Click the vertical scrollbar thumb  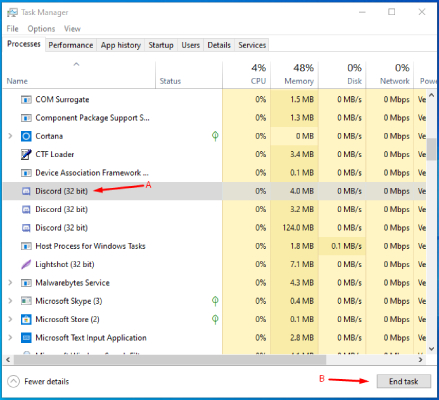tap(431, 149)
